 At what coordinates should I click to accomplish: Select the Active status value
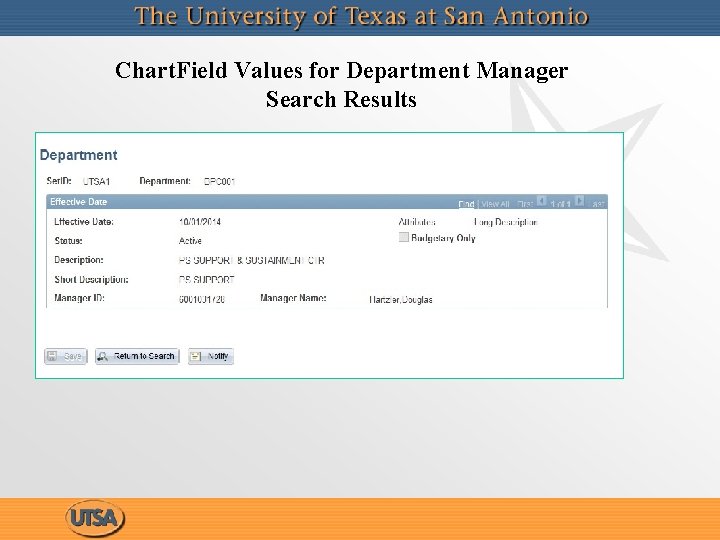click(190, 241)
